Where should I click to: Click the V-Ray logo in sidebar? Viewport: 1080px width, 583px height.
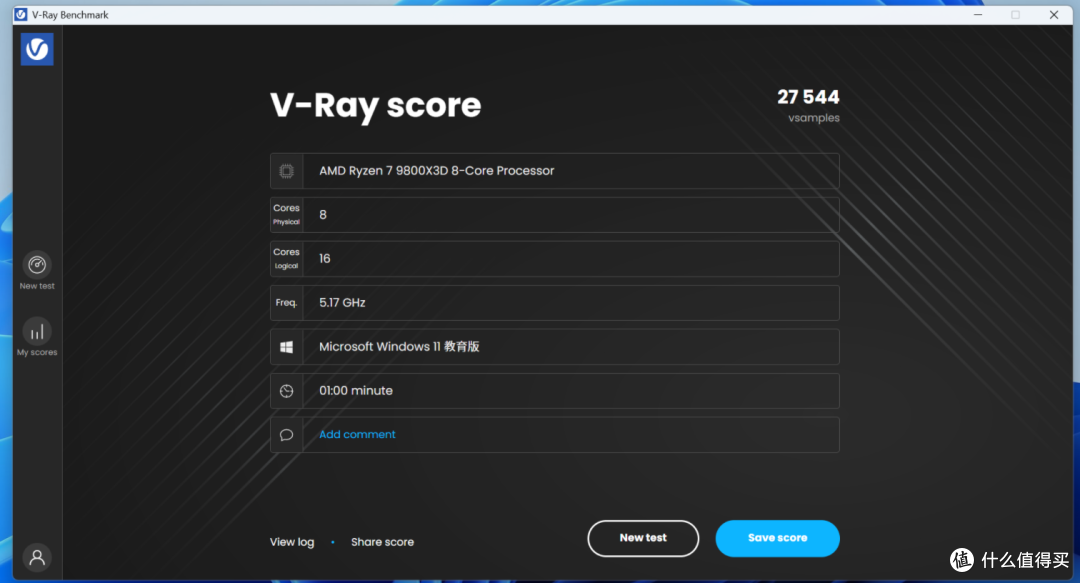point(37,49)
